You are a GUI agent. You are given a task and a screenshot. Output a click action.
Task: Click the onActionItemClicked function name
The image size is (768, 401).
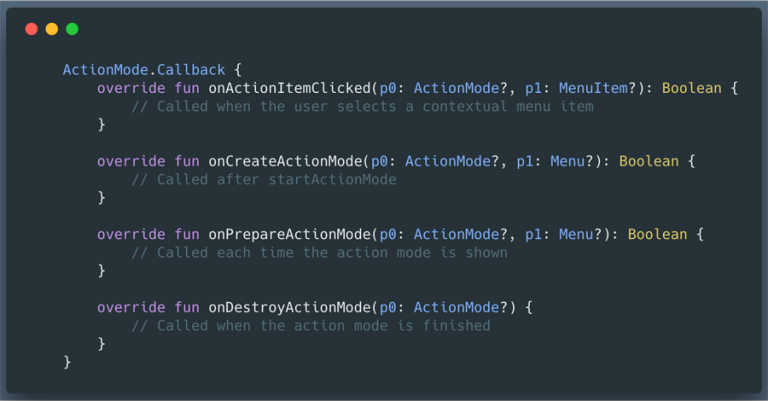click(277, 88)
